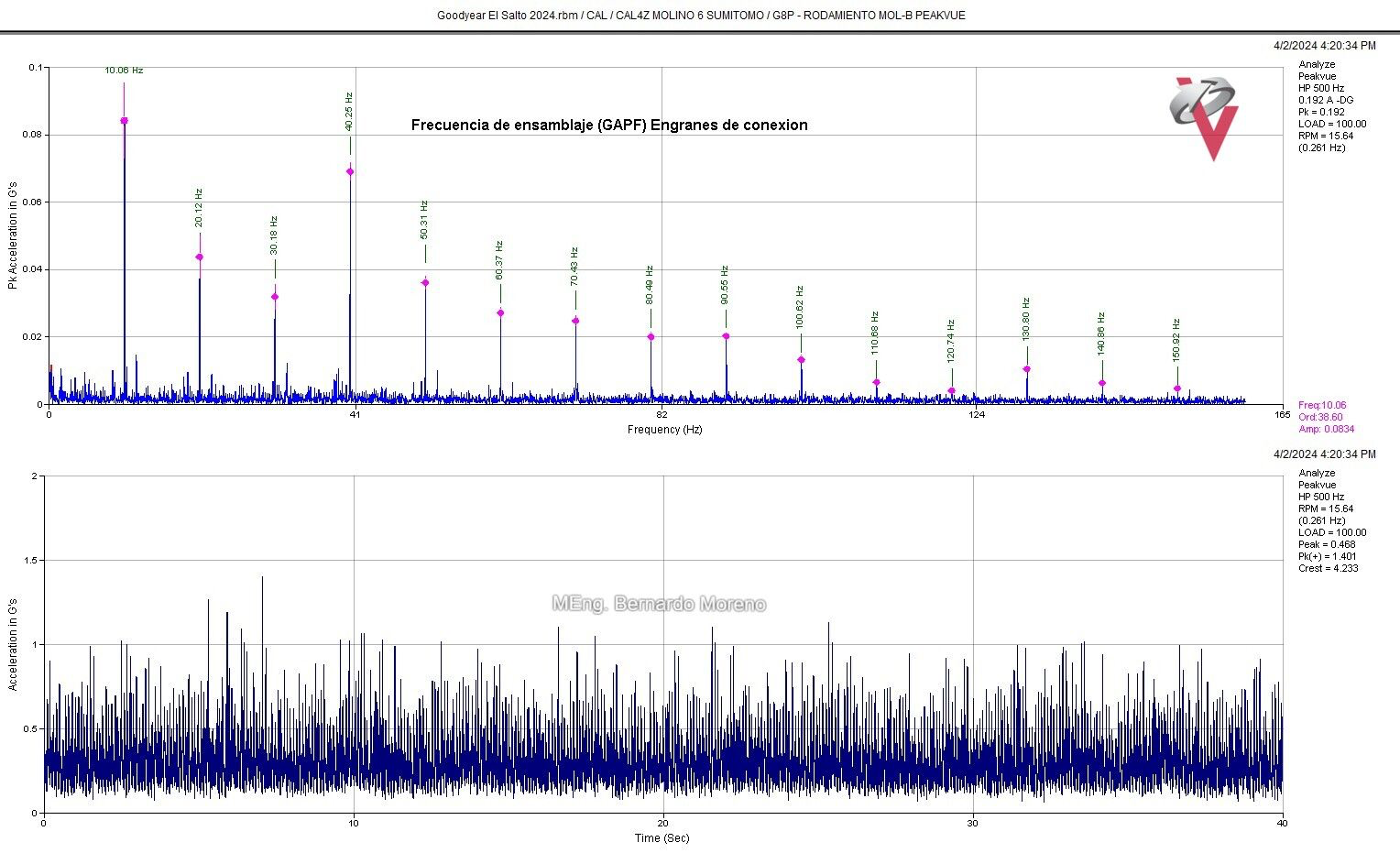The width and height of the screenshot is (1400, 864).
Task: Click the 'Frequency (Hz)' axis label
Action: tap(665, 430)
